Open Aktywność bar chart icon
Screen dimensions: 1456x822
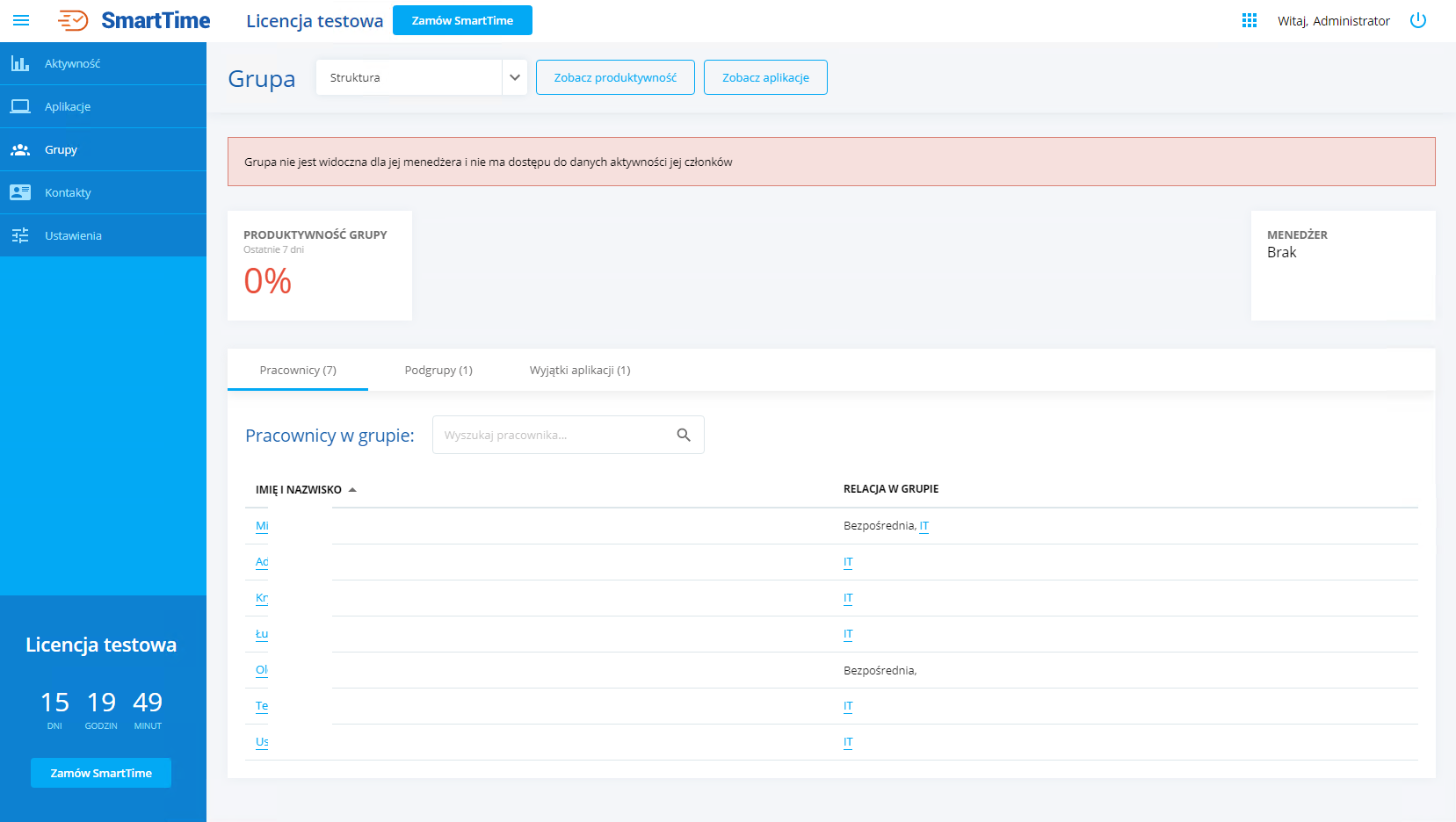(x=20, y=63)
